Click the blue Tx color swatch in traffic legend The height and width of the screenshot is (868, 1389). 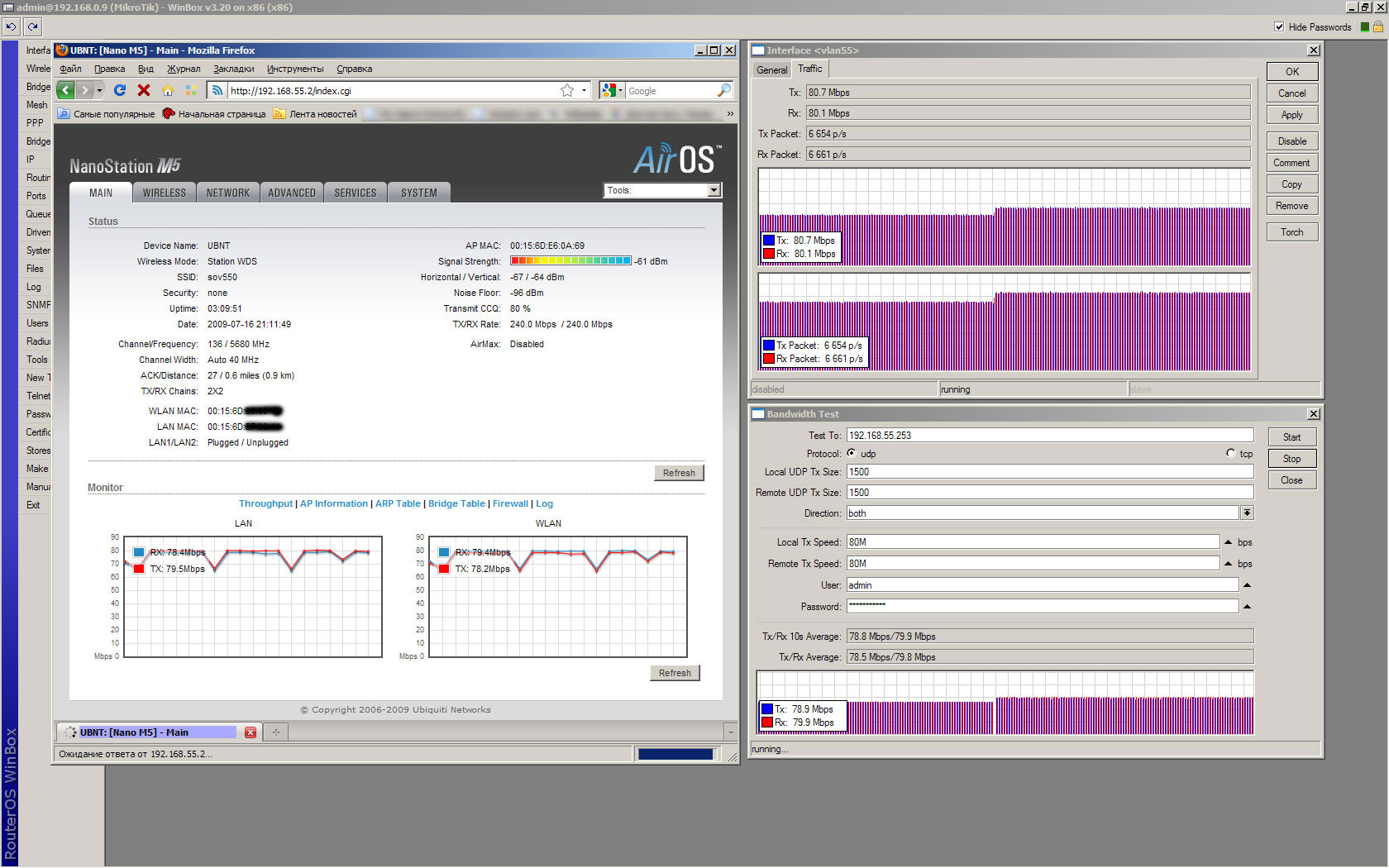768,241
